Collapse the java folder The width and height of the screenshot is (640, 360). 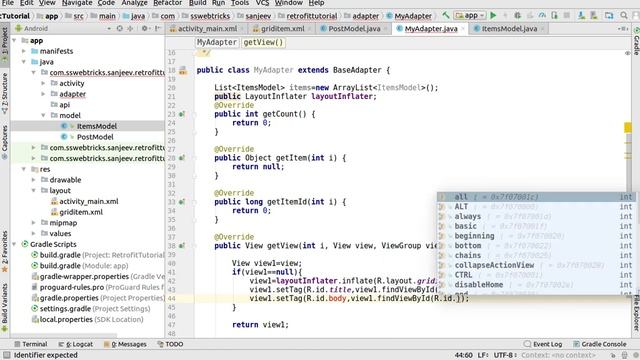[x=24, y=62]
